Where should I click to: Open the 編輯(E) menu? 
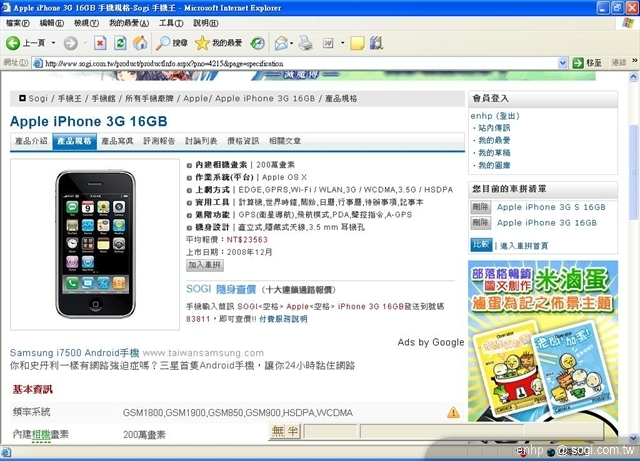pos(51,23)
